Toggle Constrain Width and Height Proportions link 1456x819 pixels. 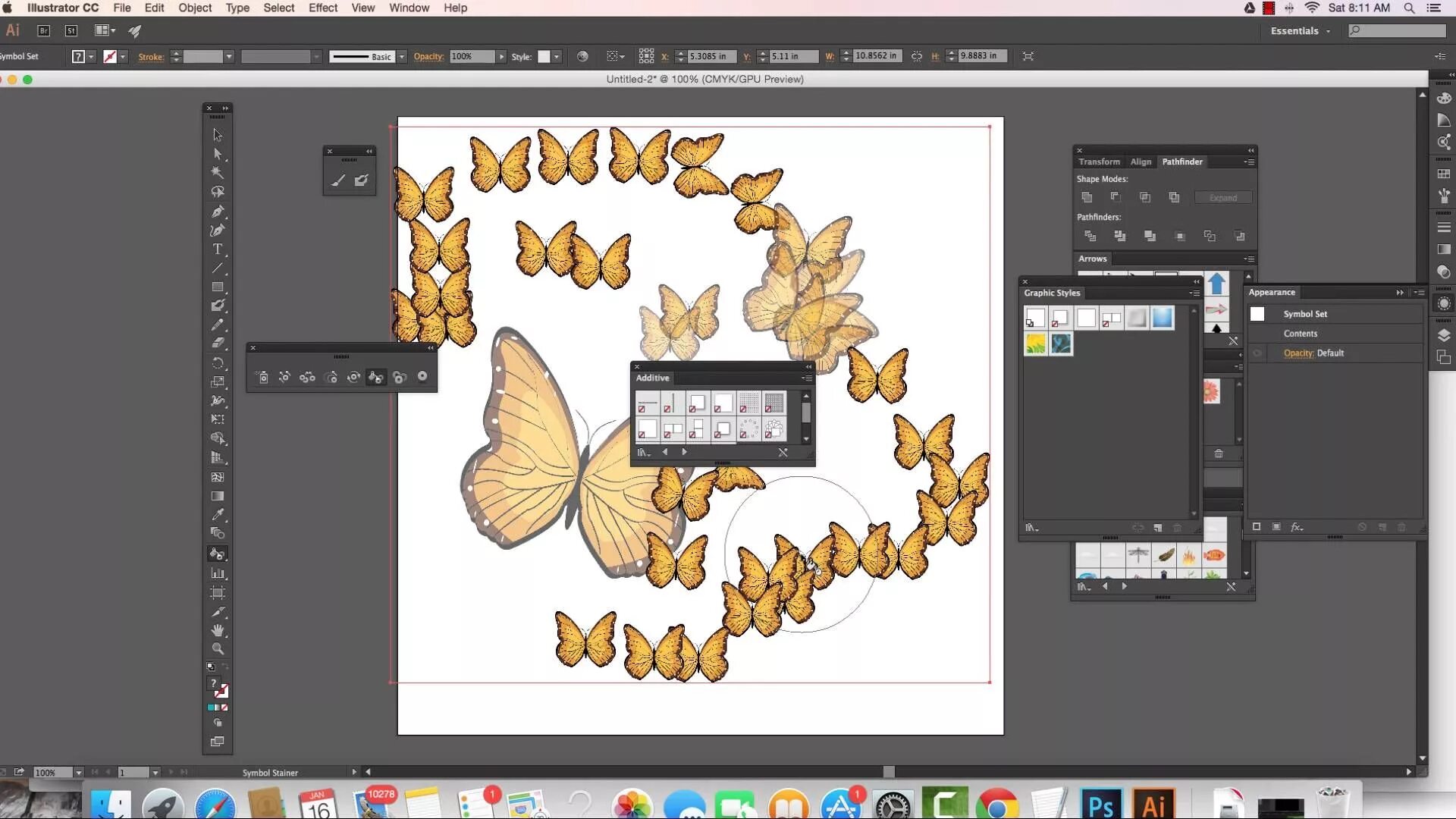click(917, 56)
